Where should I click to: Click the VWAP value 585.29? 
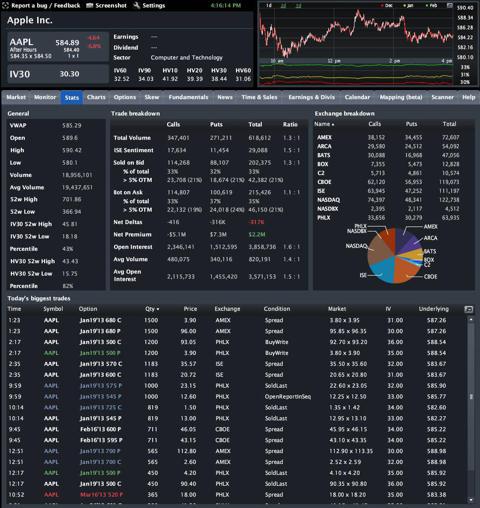[x=72, y=126]
